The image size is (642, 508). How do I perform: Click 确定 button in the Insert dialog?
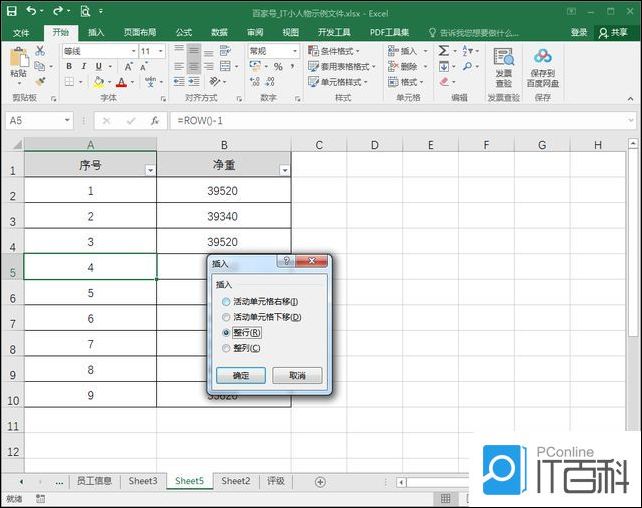pyautogui.click(x=241, y=376)
